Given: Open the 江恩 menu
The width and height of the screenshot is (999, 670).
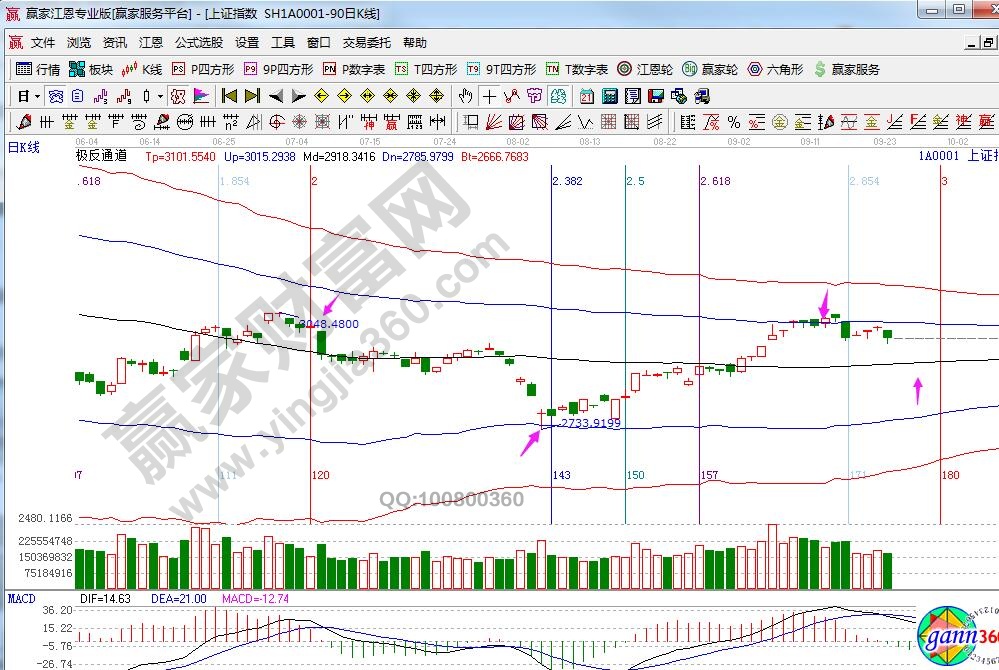Looking at the screenshot, I should pyautogui.click(x=151, y=43).
